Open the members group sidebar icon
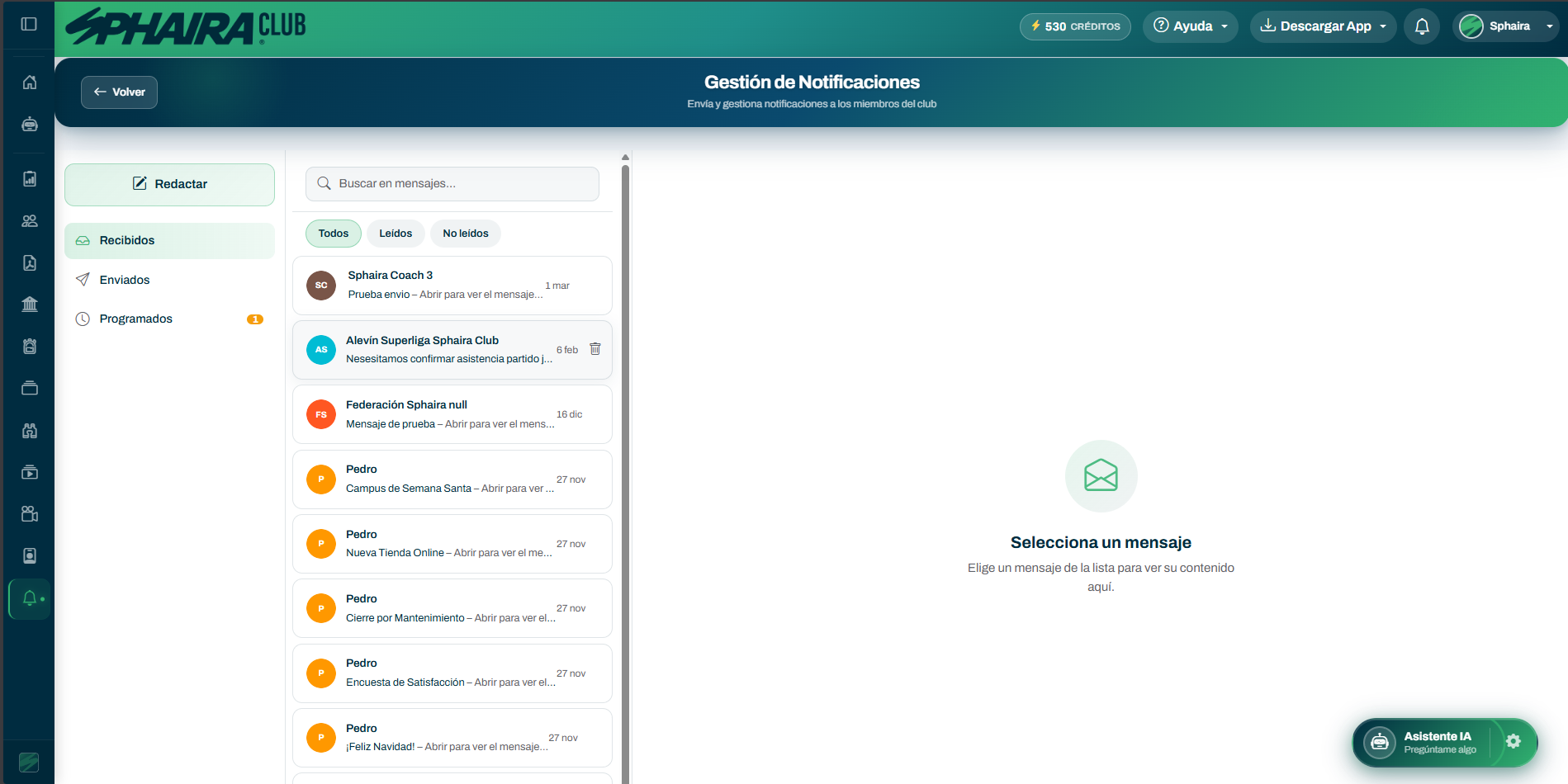 tap(30, 220)
